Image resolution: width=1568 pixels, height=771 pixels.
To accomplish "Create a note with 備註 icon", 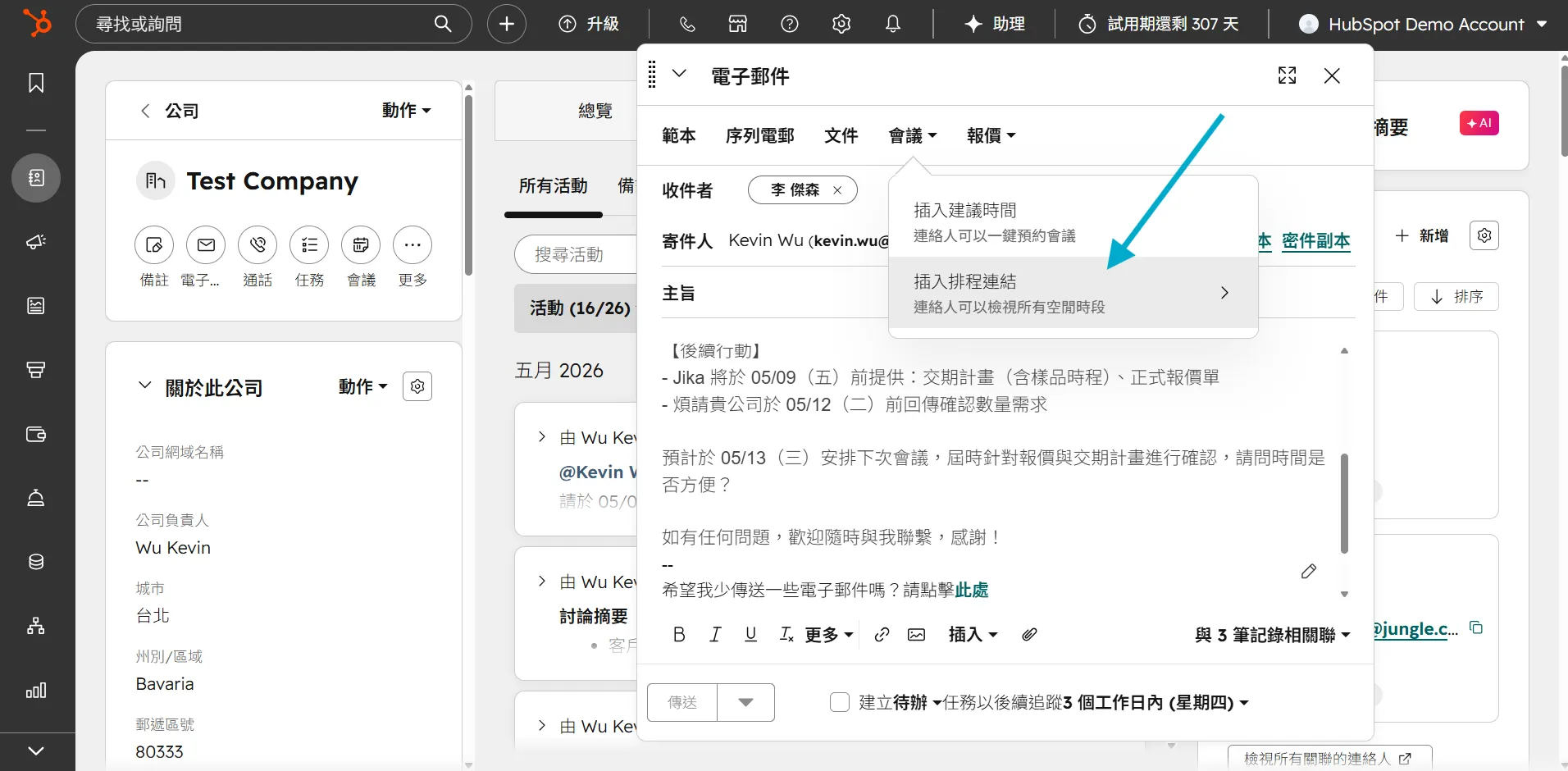I will click(x=154, y=244).
